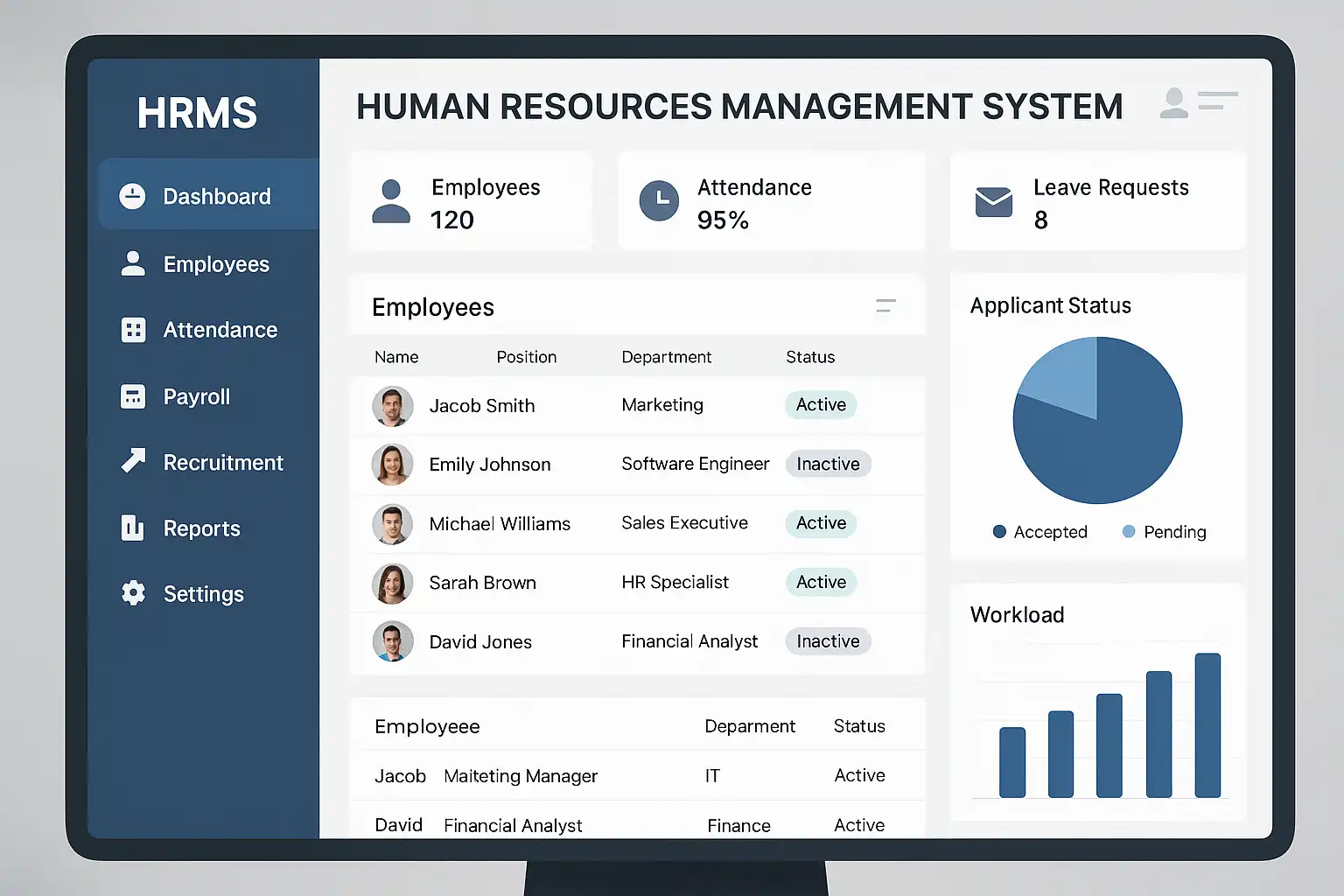Open the header menu lines beside profile

coord(1217,101)
